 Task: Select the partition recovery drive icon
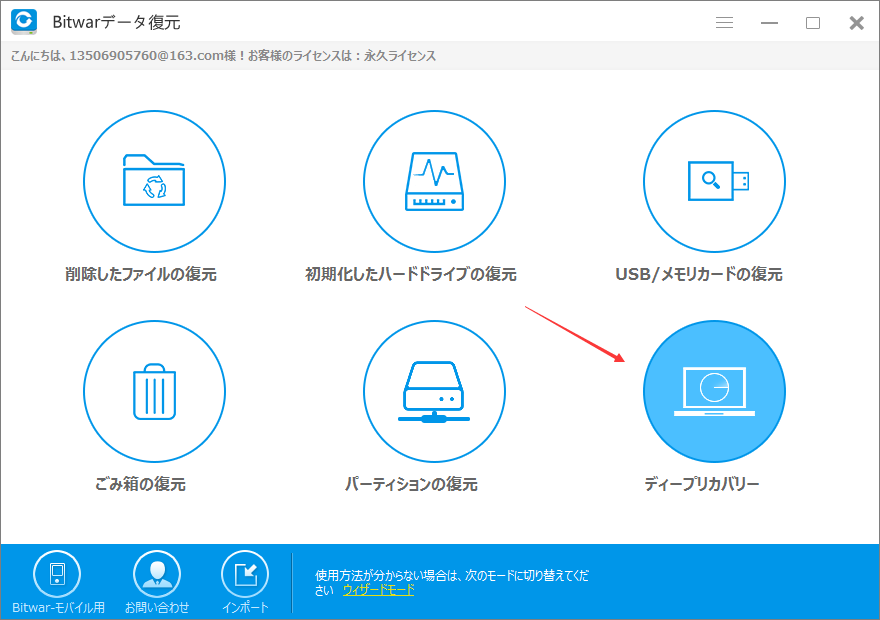tap(434, 392)
